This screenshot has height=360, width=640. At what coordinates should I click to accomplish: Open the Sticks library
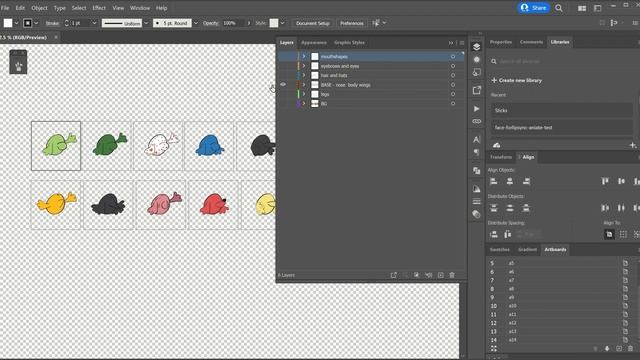click(x=562, y=110)
